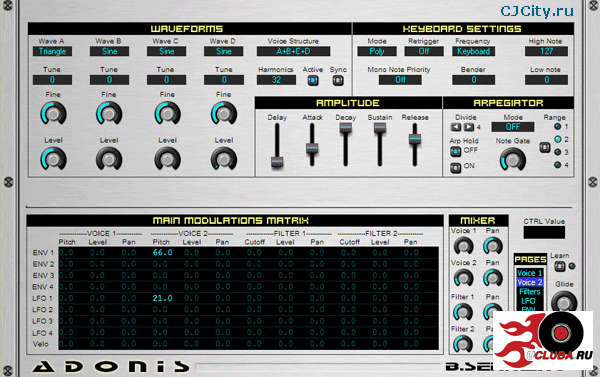
Task: Open the Frequency Keyboard selector
Action: coord(474,51)
